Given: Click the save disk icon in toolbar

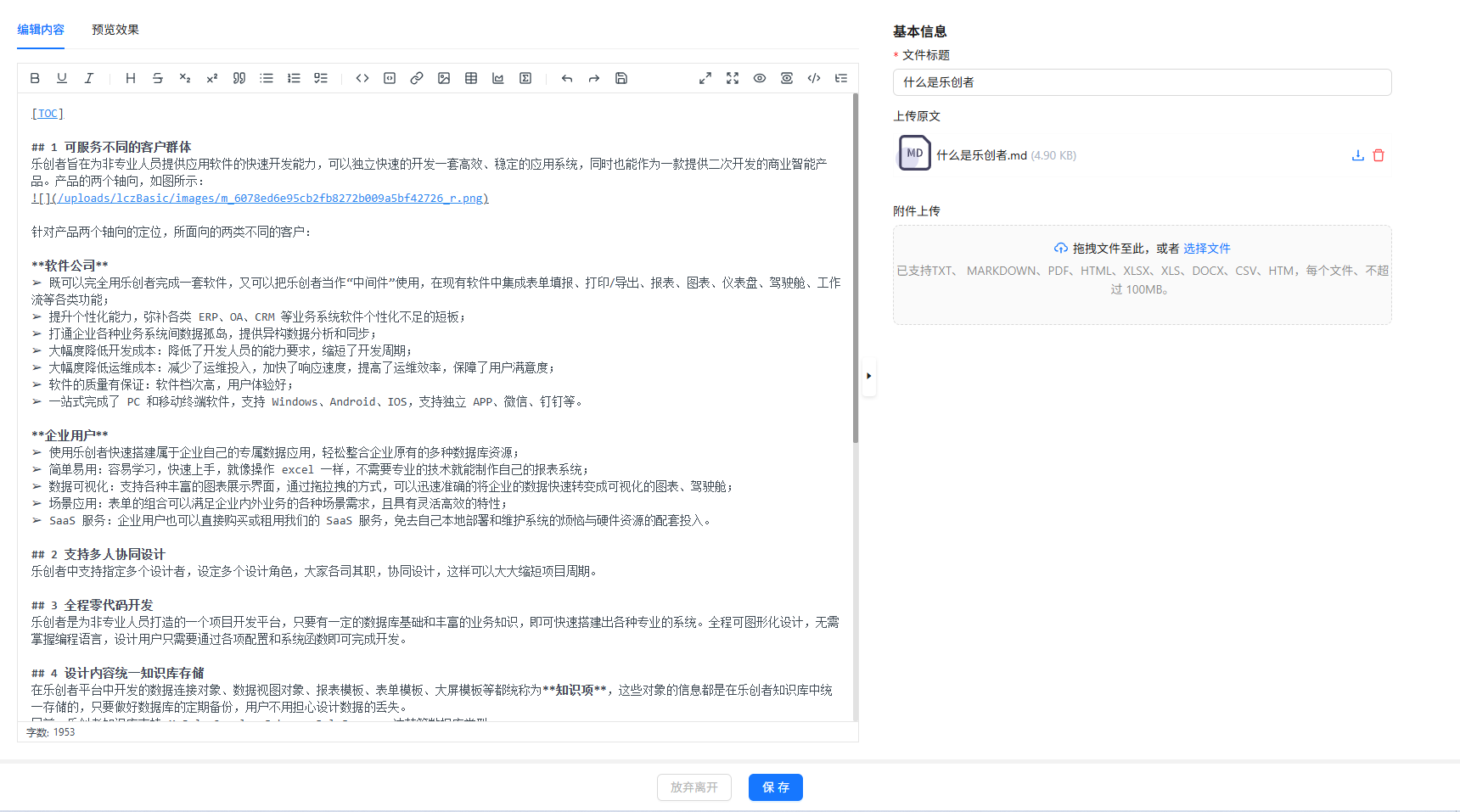Looking at the screenshot, I should point(621,78).
